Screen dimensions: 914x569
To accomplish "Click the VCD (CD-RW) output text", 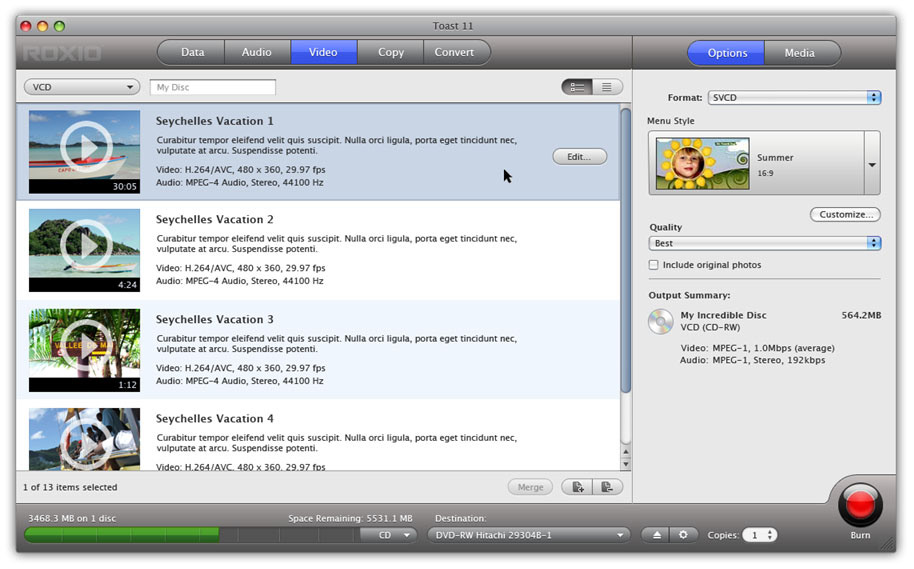I will (710, 327).
